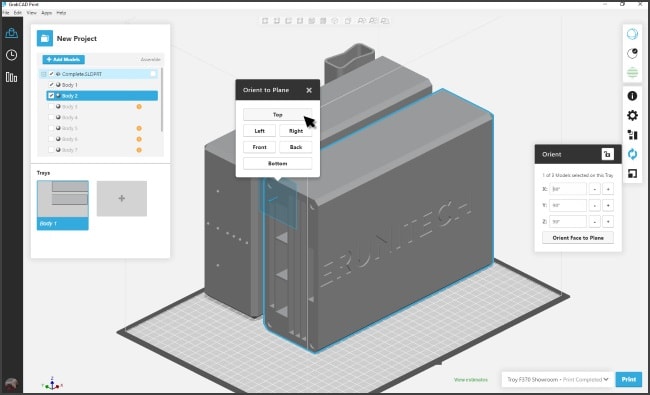Viewport: 650px width, 395px height.
Task: Click the Top button in Orient to Plane
Action: [x=277, y=115]
